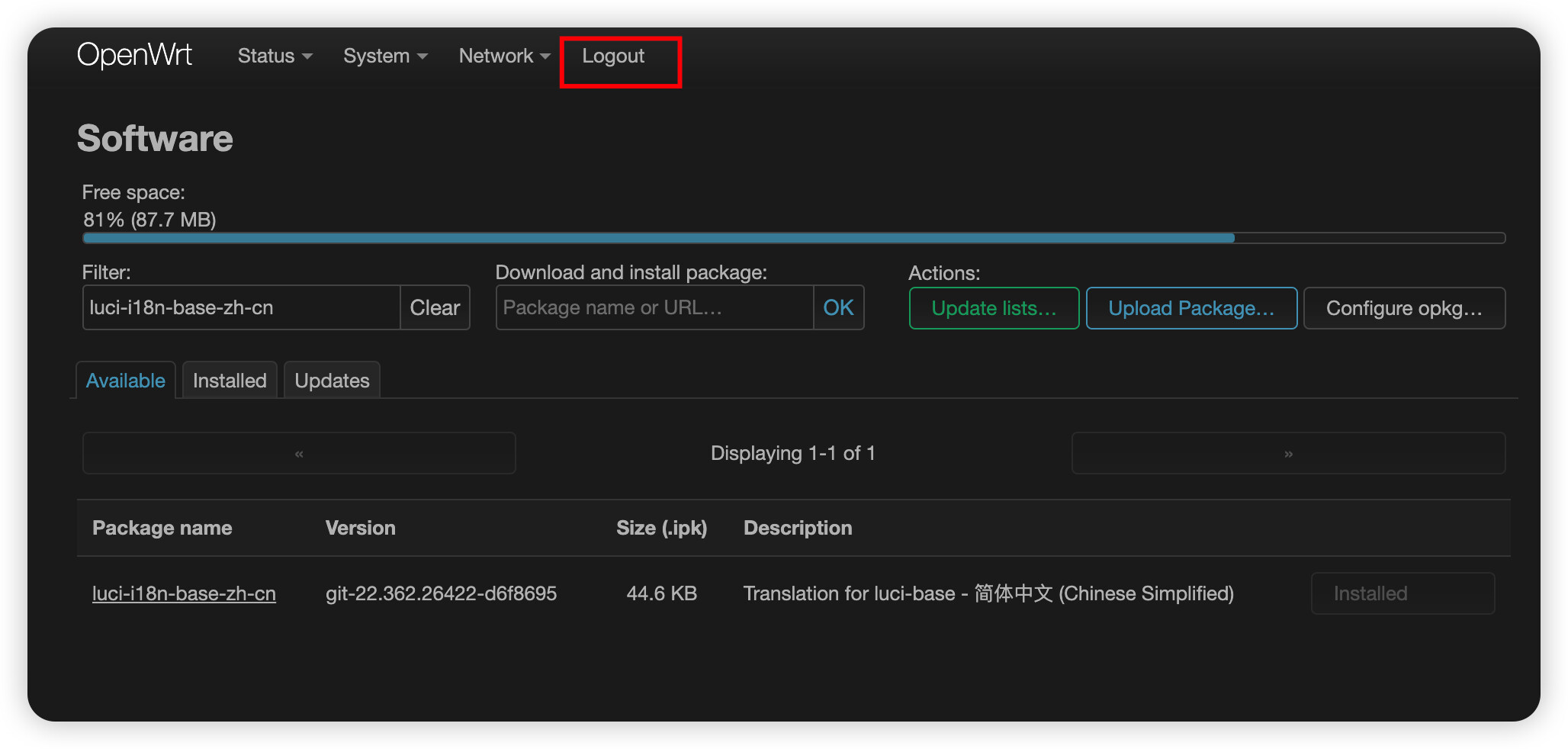The image size is (1568, 749).
Task: Click the Package name column header
Action: tap(162, 528)
